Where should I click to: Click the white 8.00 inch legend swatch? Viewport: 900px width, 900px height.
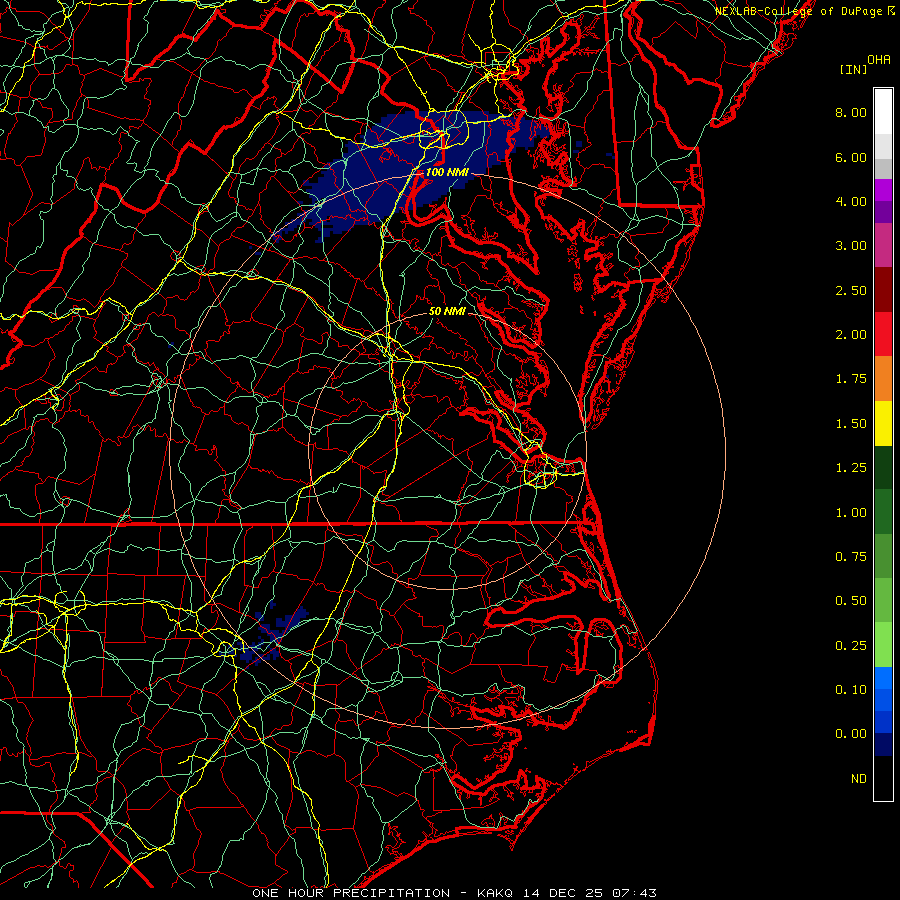pyautogui.click(x=883, y=112)
